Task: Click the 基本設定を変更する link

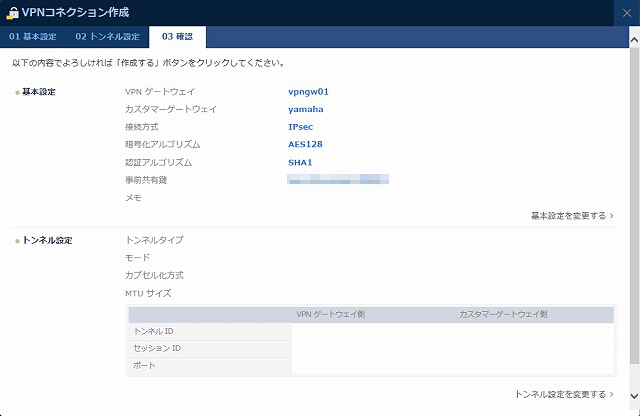Action: pos(572,216)
